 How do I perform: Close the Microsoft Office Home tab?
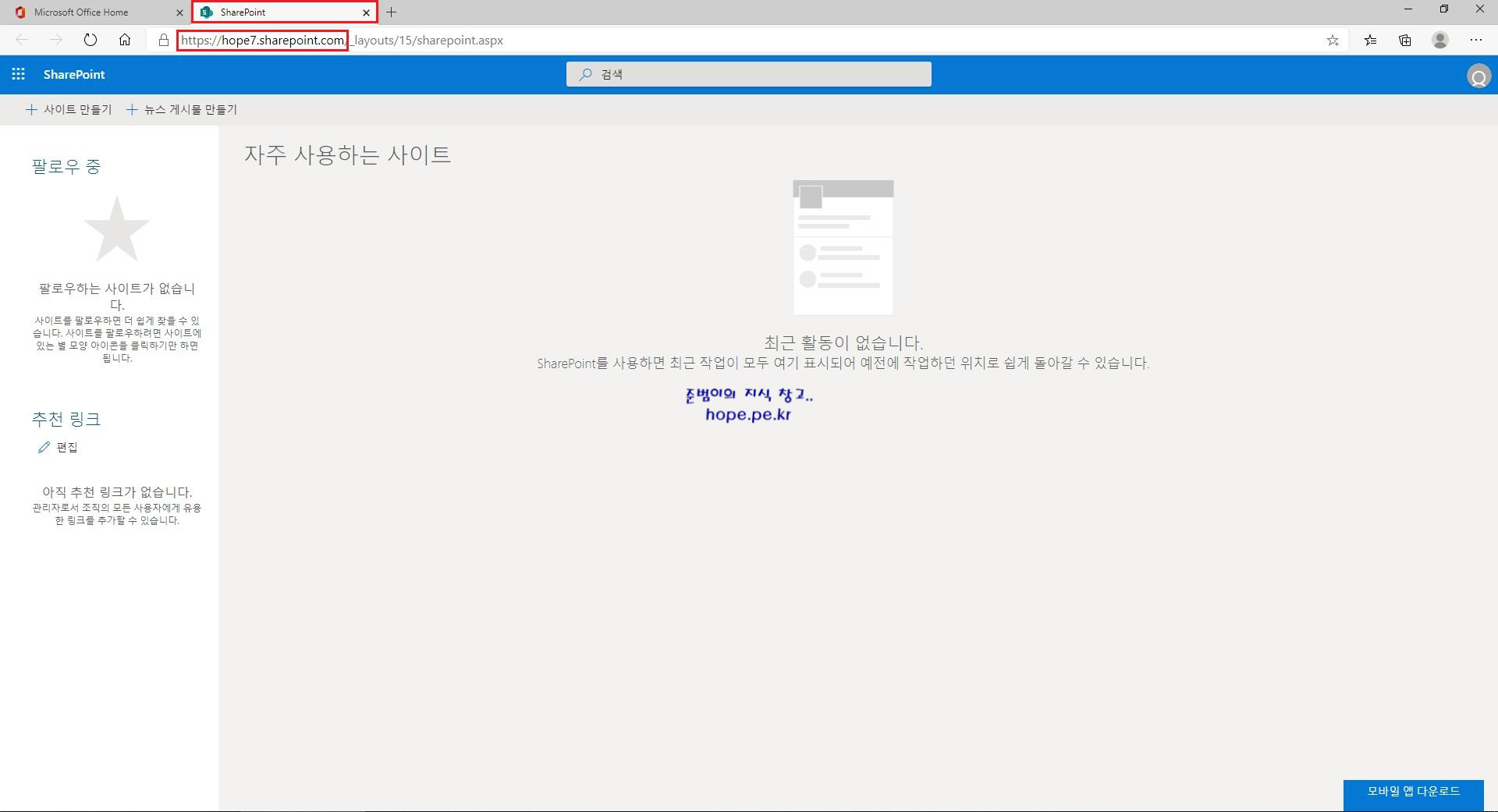coord(179,12)
